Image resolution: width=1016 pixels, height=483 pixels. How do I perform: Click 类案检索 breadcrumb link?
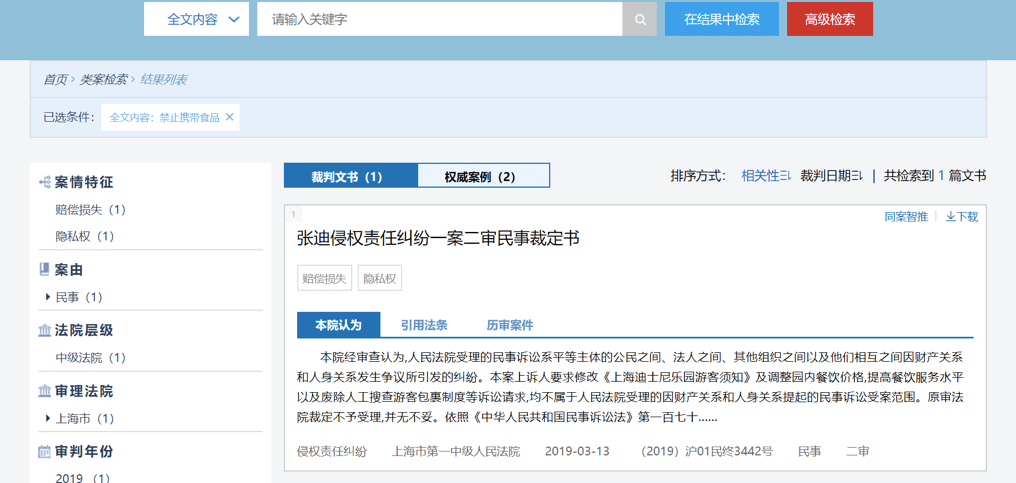(103, 80)
